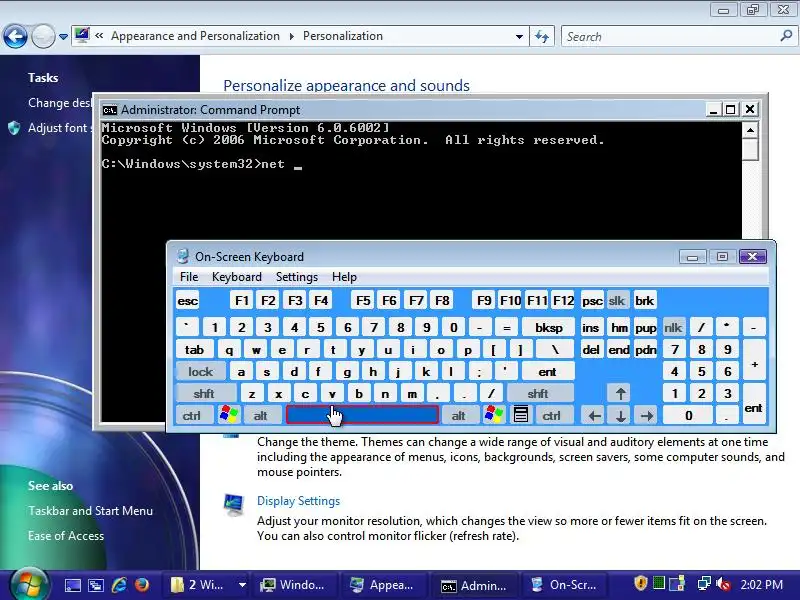Click the Command Prompt scrollbar up arrow
Viewport: 800px width, 600px height.
(750, 131)
